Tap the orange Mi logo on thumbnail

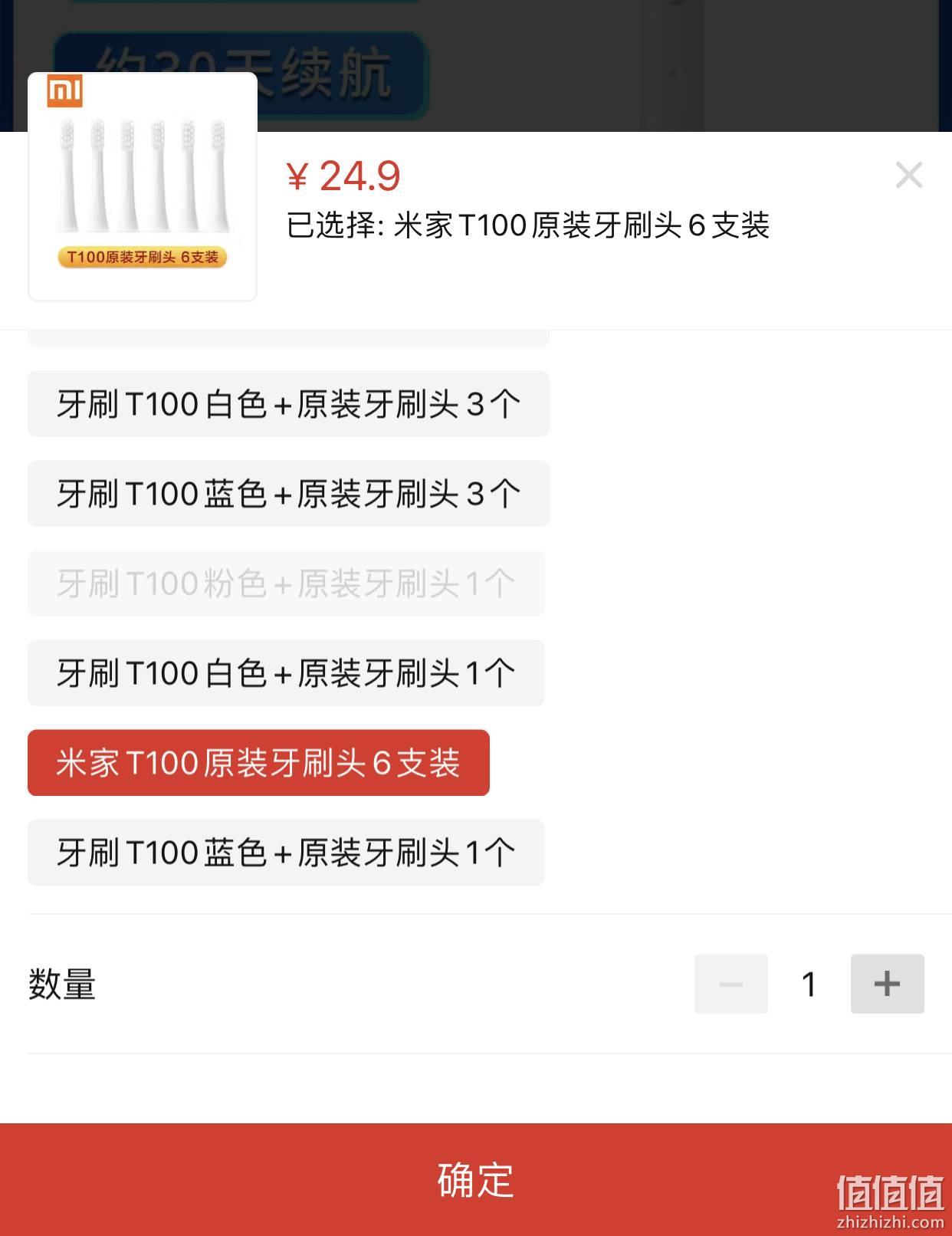coord(64,90)
